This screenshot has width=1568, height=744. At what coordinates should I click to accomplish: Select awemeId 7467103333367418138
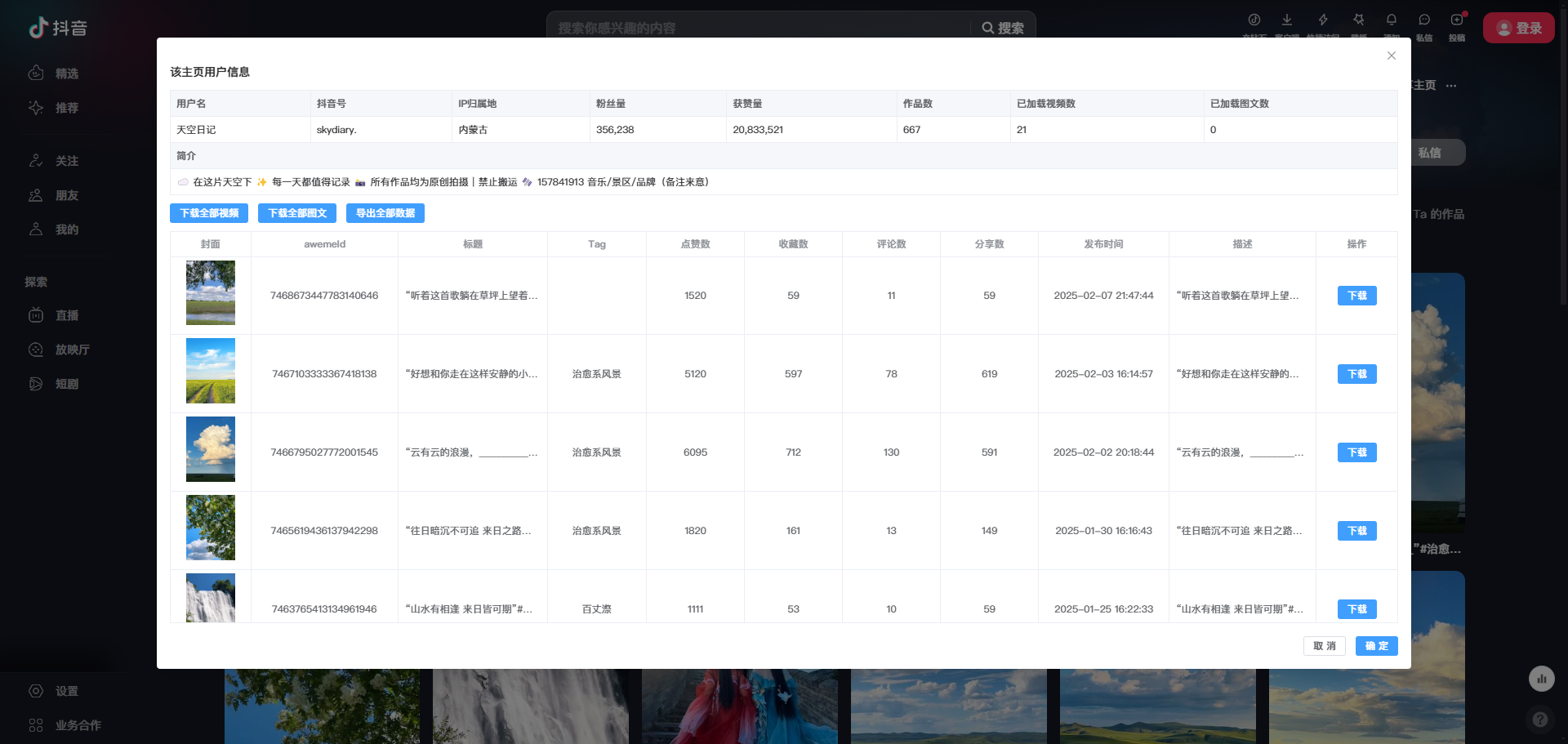(324, 374)
